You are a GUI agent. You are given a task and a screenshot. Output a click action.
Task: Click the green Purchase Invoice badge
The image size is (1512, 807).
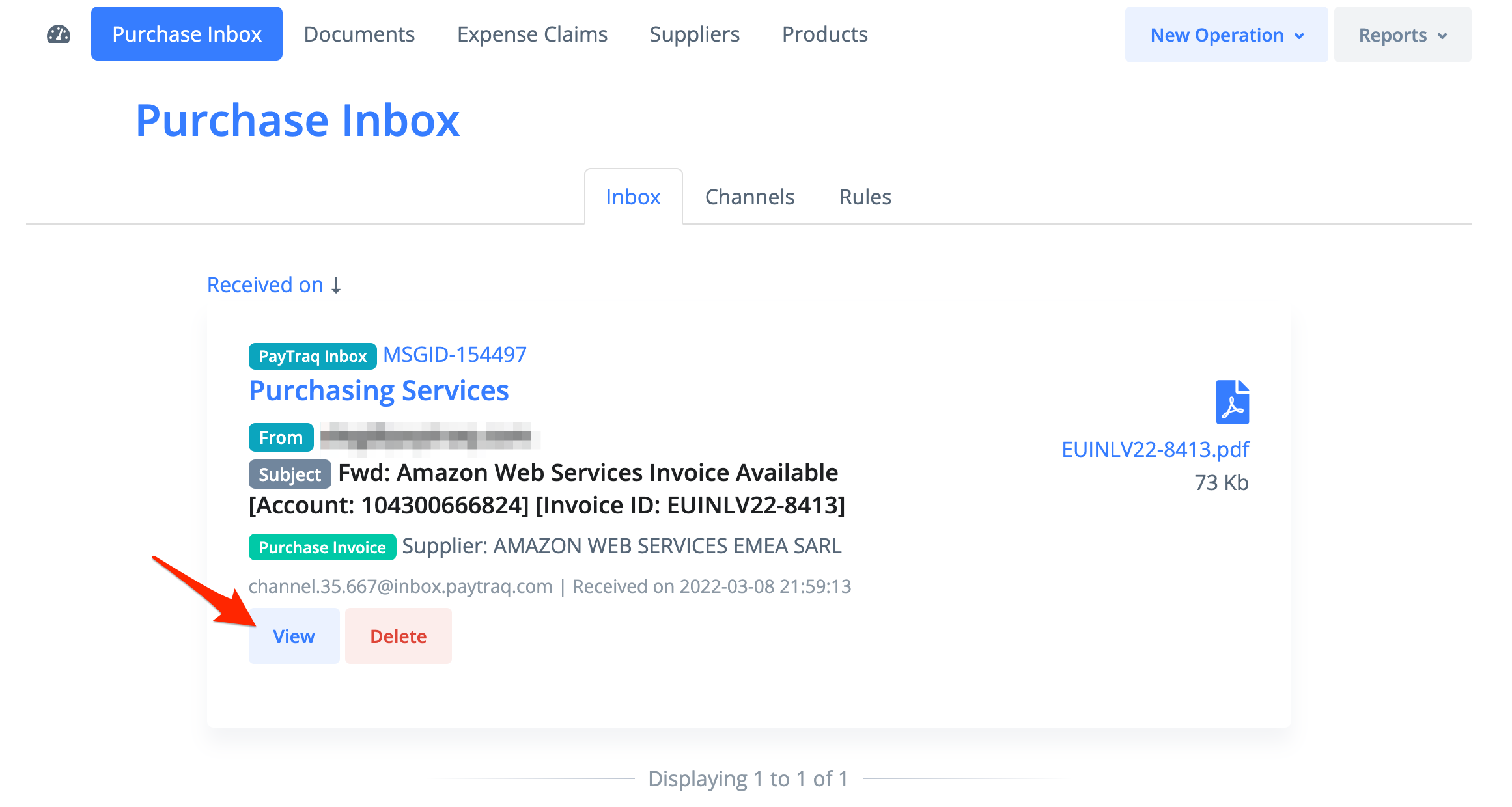(322, 547)
